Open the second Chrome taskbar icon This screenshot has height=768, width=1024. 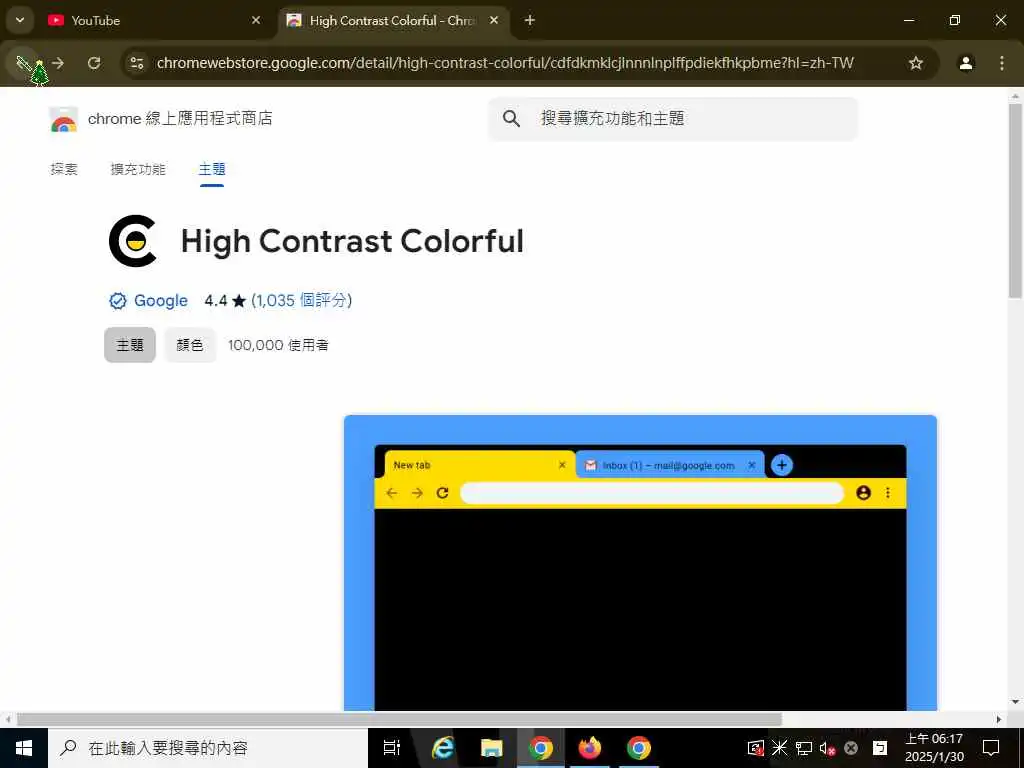click(x=639, y=748)
